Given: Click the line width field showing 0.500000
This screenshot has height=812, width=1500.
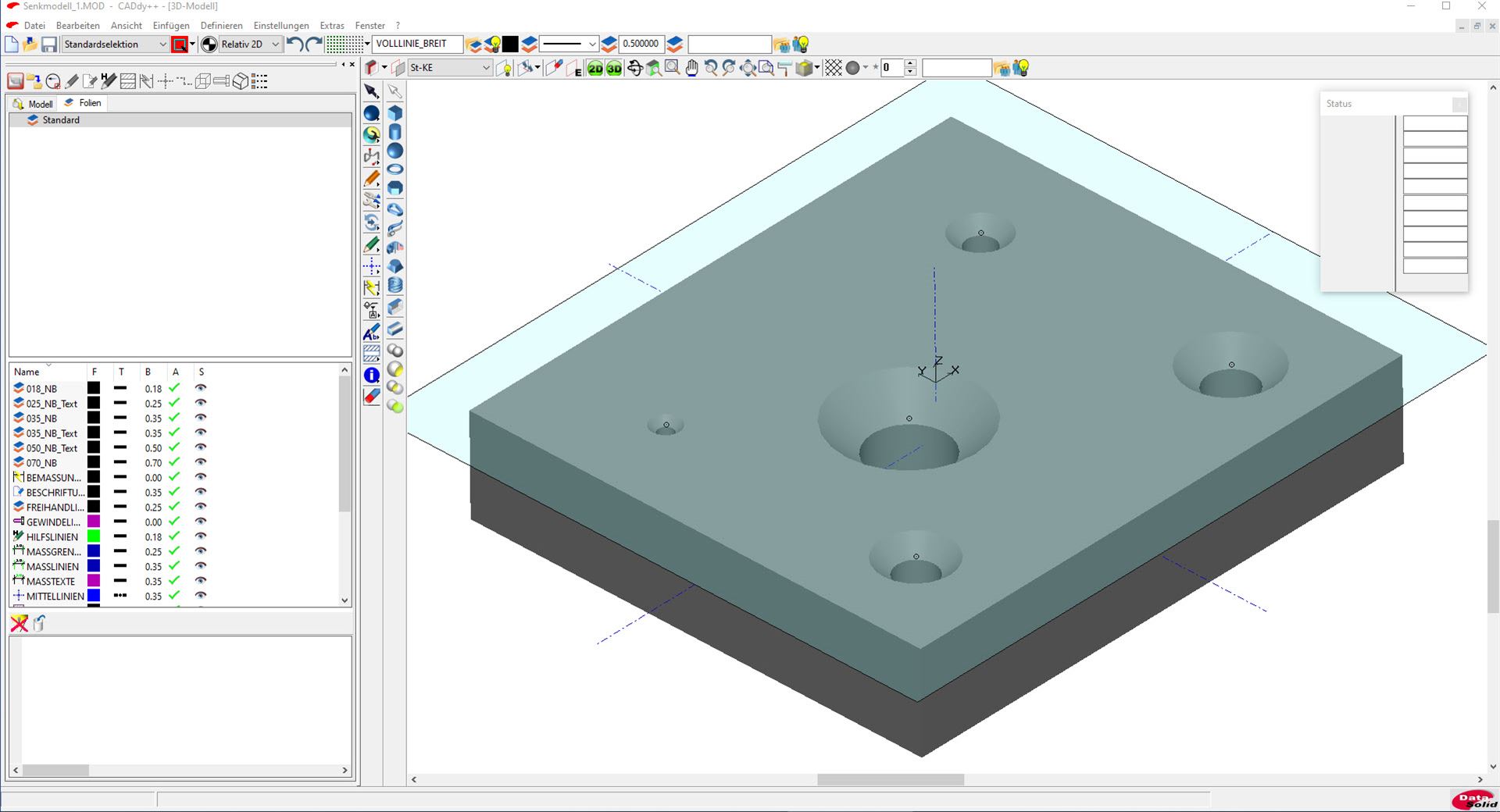Looking at the screenshot, I should click(641, 44).
